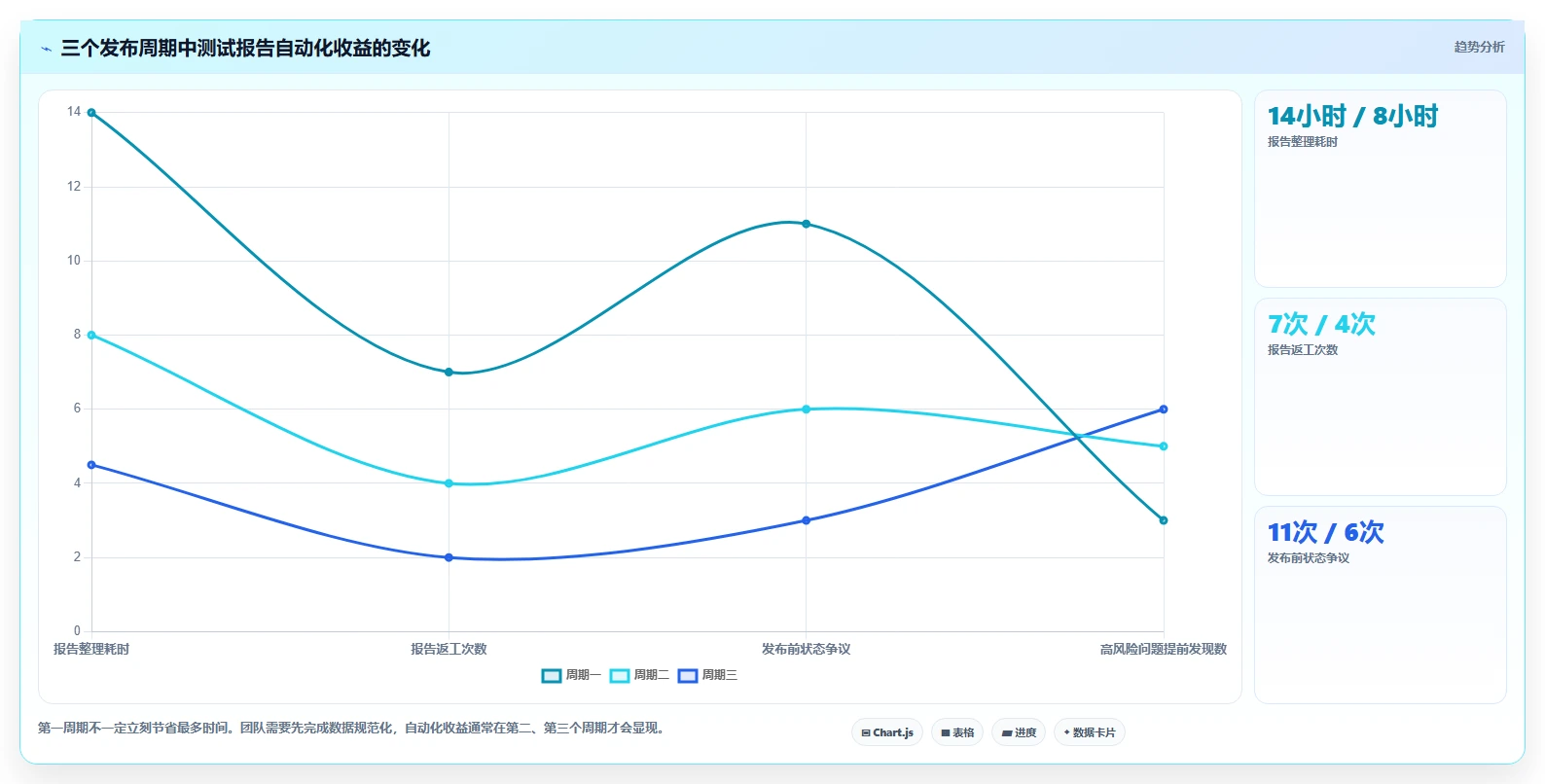Click the y-axis tick label 14
Screen dimensions: 1545x784
point(74,112)
